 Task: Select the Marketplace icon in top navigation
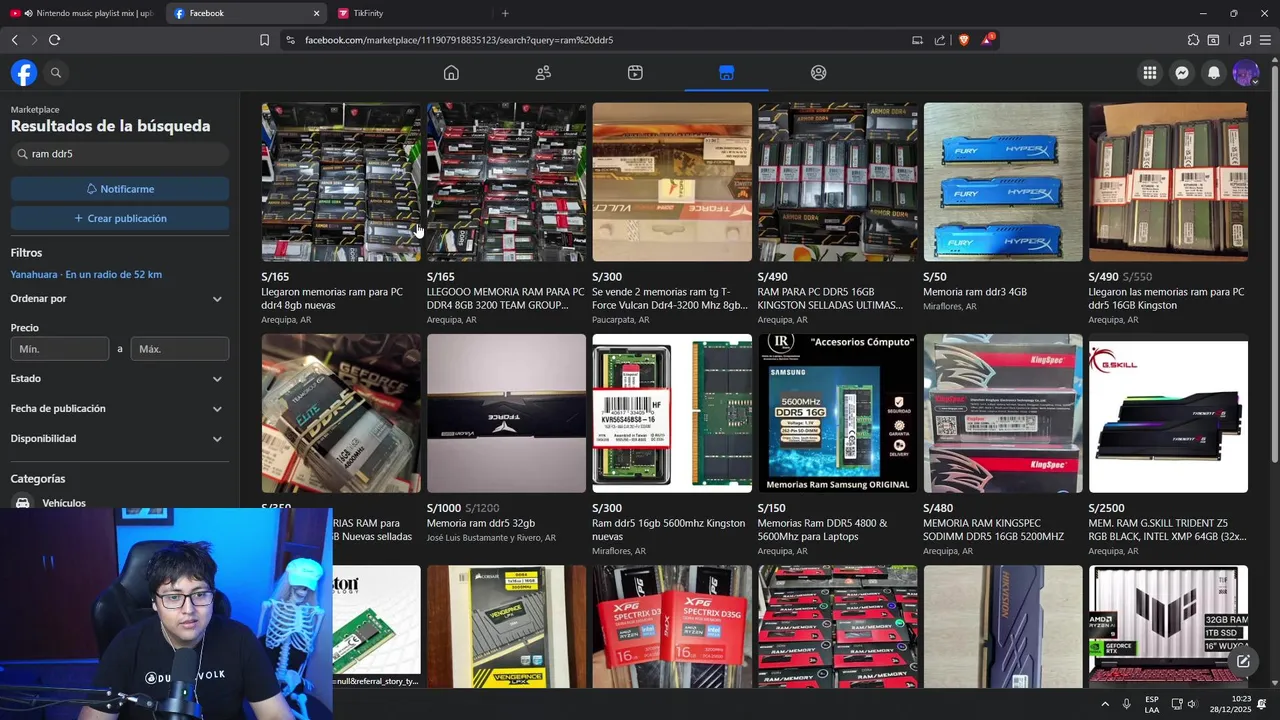pos(727,73)
